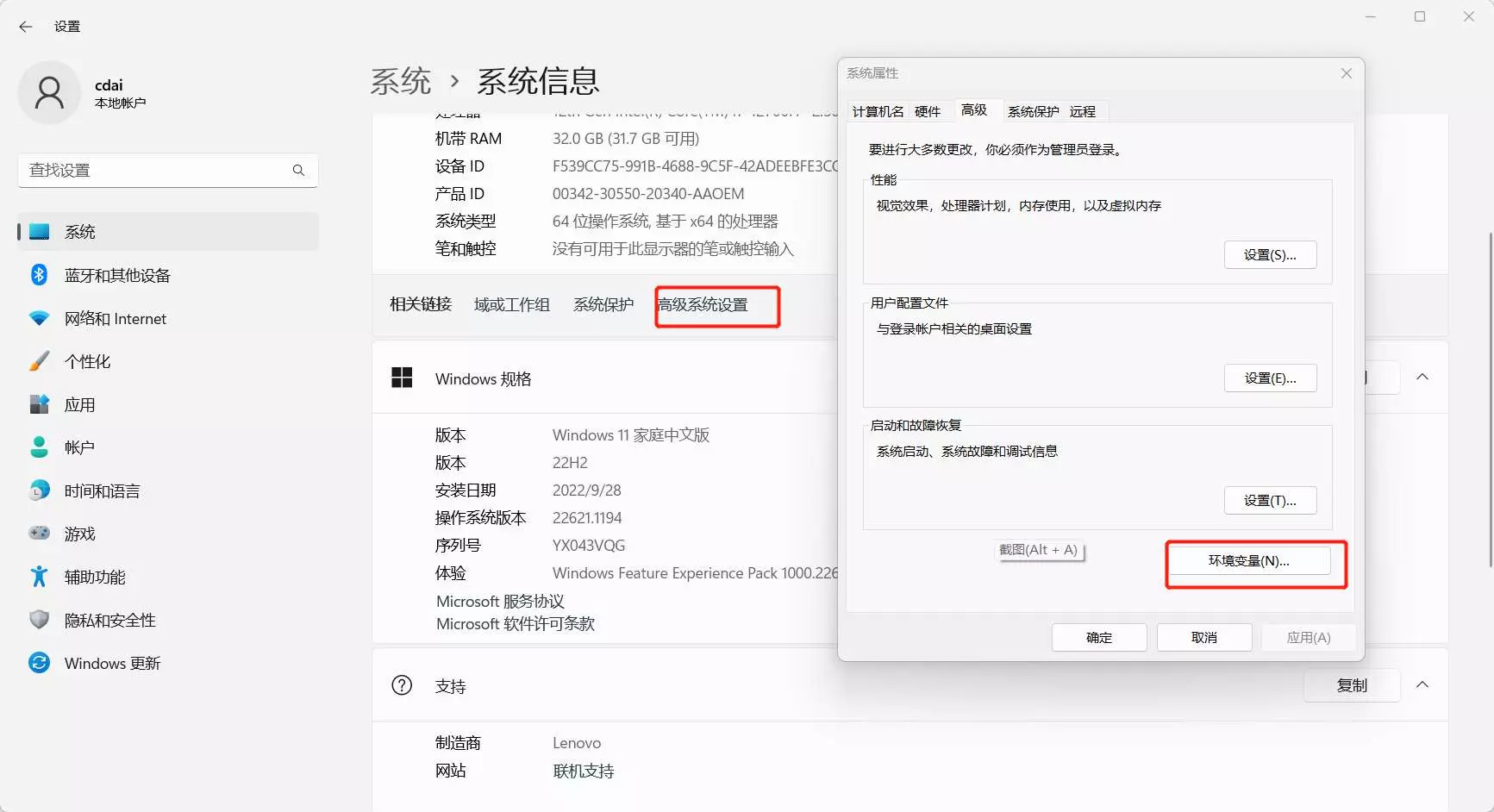Open 游戏 gaming settings
Image resolution: width=1494 pixels, height=812 pixels.
point(168,534)
